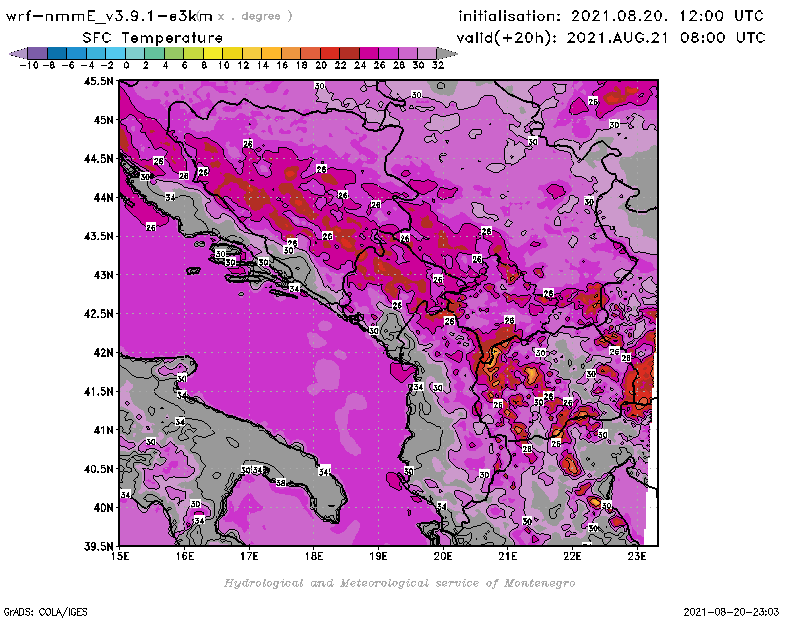Click the model title 'wrf-nmmE_v3.9.1-e3km'
The width and height of the screenshot is (800, 618).
[x=109, y=16]
